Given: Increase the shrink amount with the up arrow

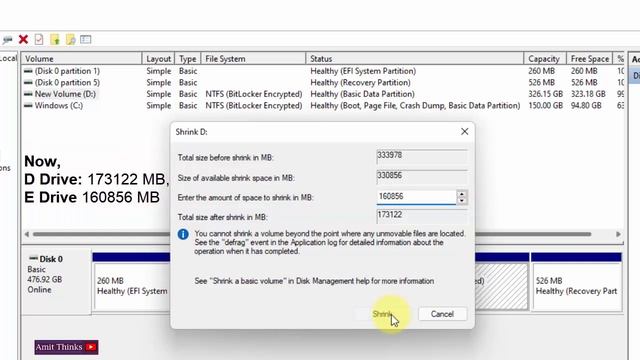Looking at the screenshot, I should tap(462, 194).
